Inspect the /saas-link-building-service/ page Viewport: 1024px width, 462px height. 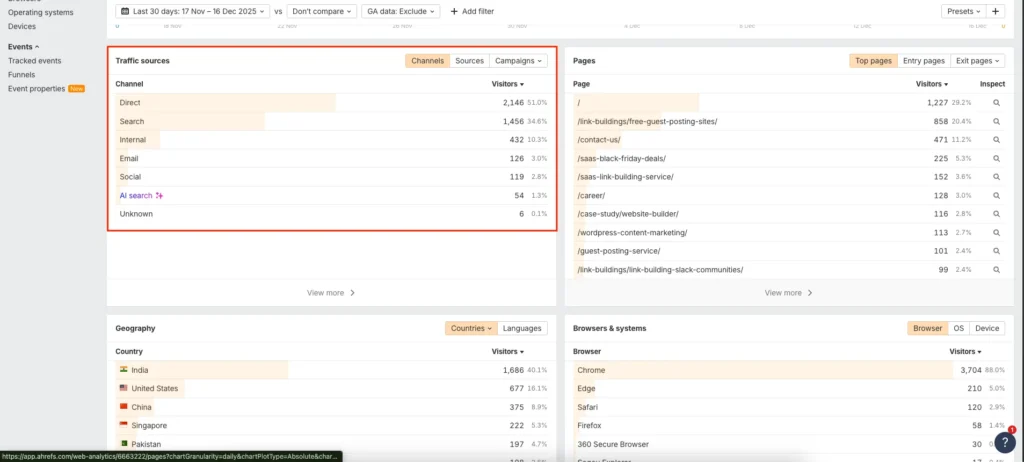(997, 176)
